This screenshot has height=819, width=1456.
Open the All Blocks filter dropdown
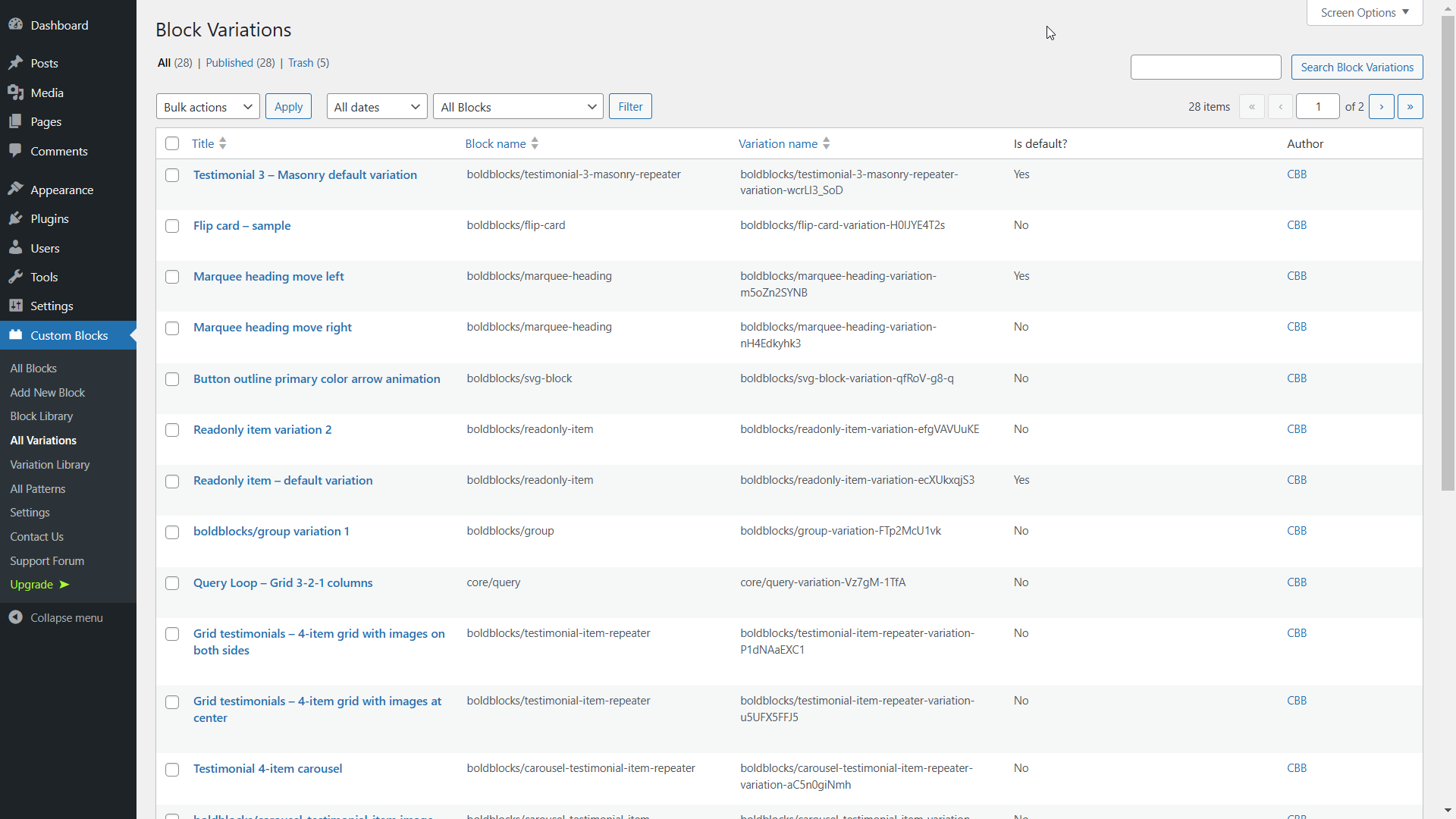[x=518, y=107]
